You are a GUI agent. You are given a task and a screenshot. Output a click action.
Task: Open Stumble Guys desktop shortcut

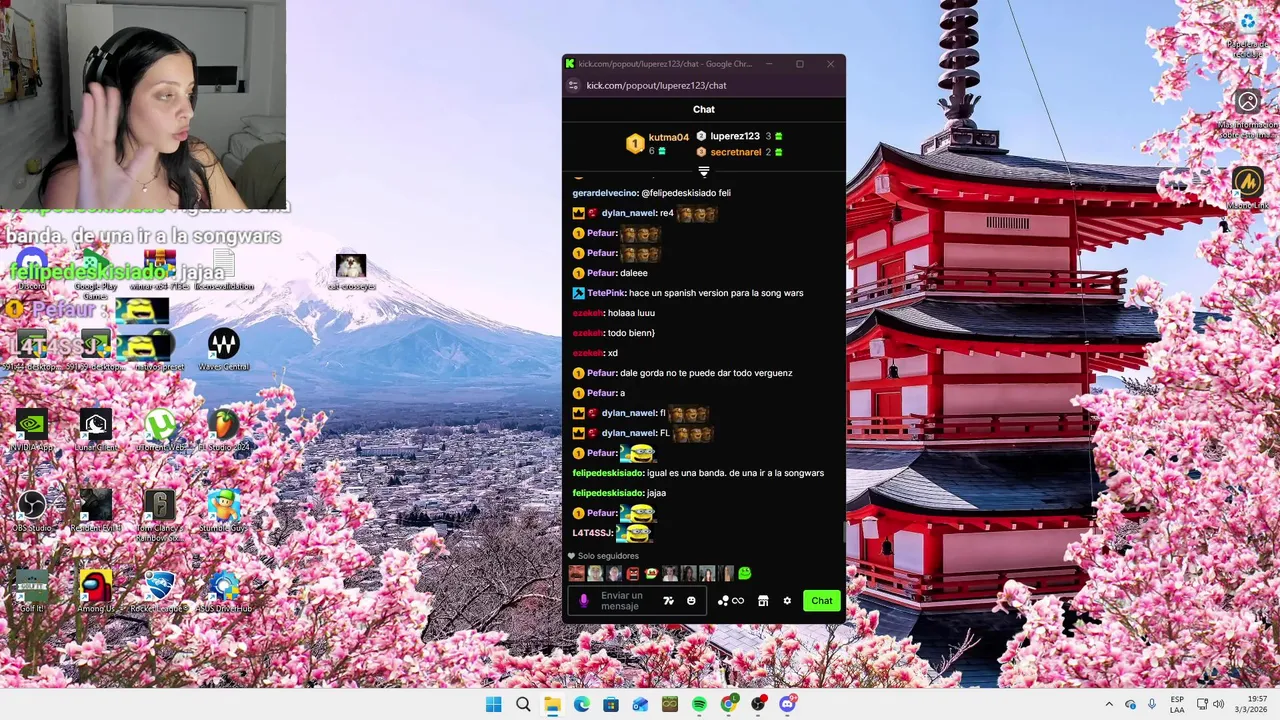[x=224, y=512]
